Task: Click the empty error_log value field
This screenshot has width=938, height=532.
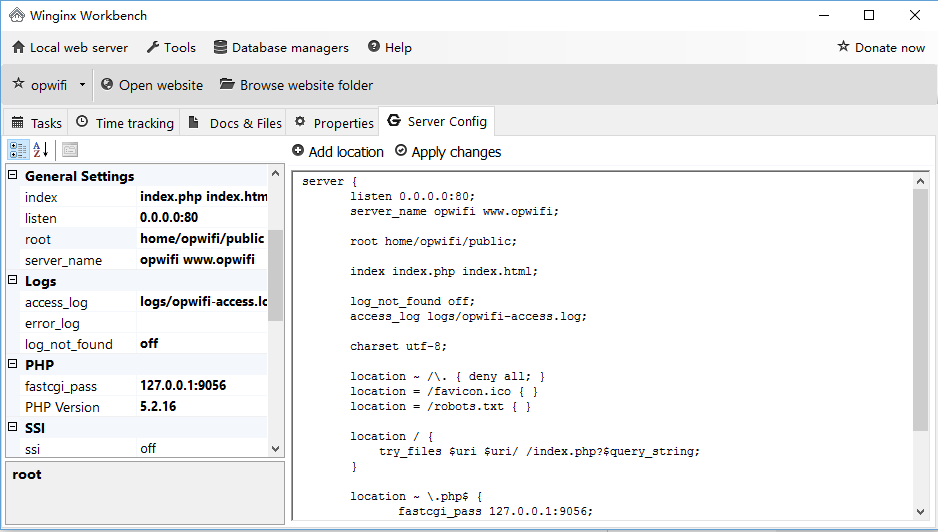Action: (203, 323)
